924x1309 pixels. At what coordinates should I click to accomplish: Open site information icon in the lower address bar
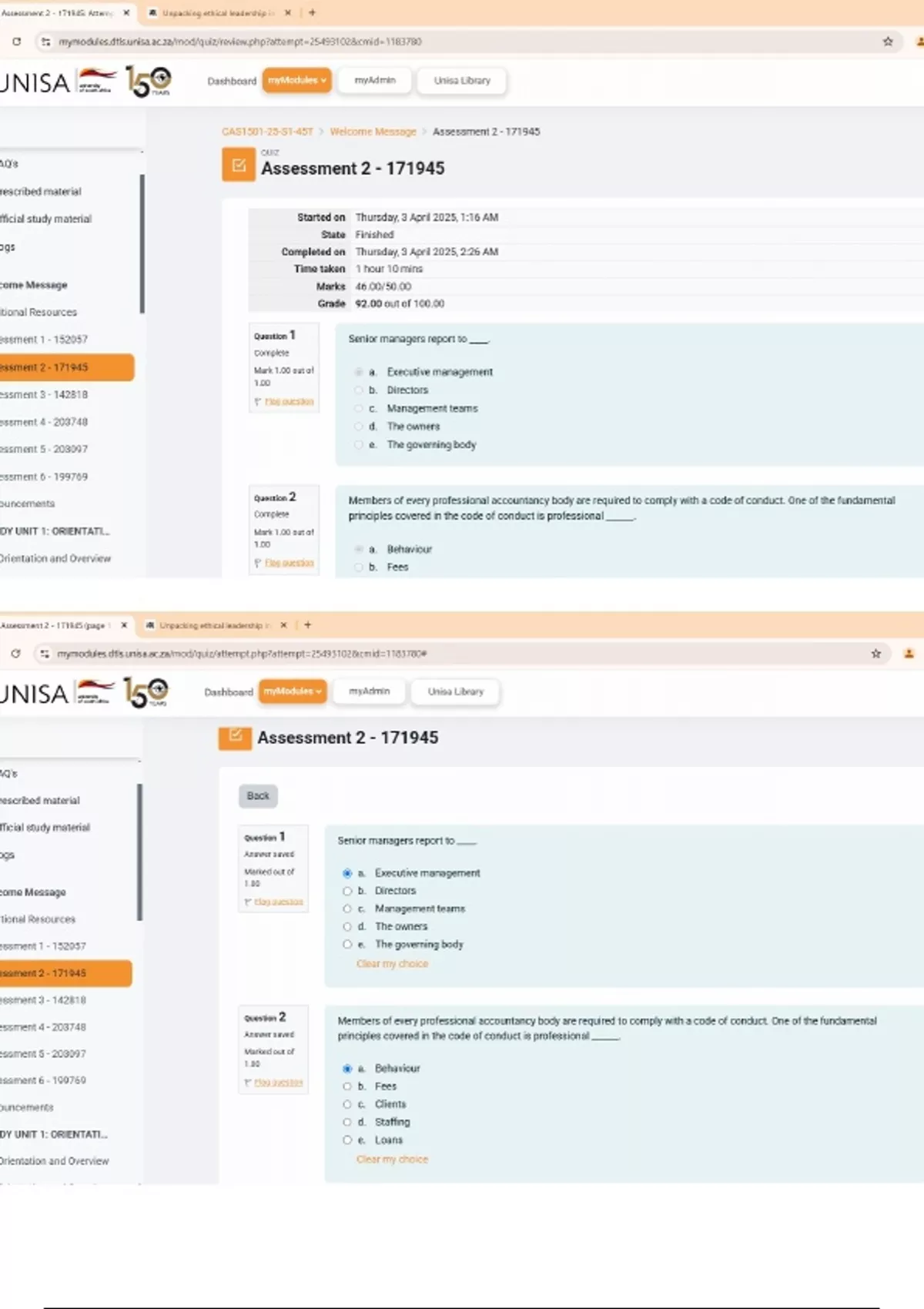[x=45, y=654]
